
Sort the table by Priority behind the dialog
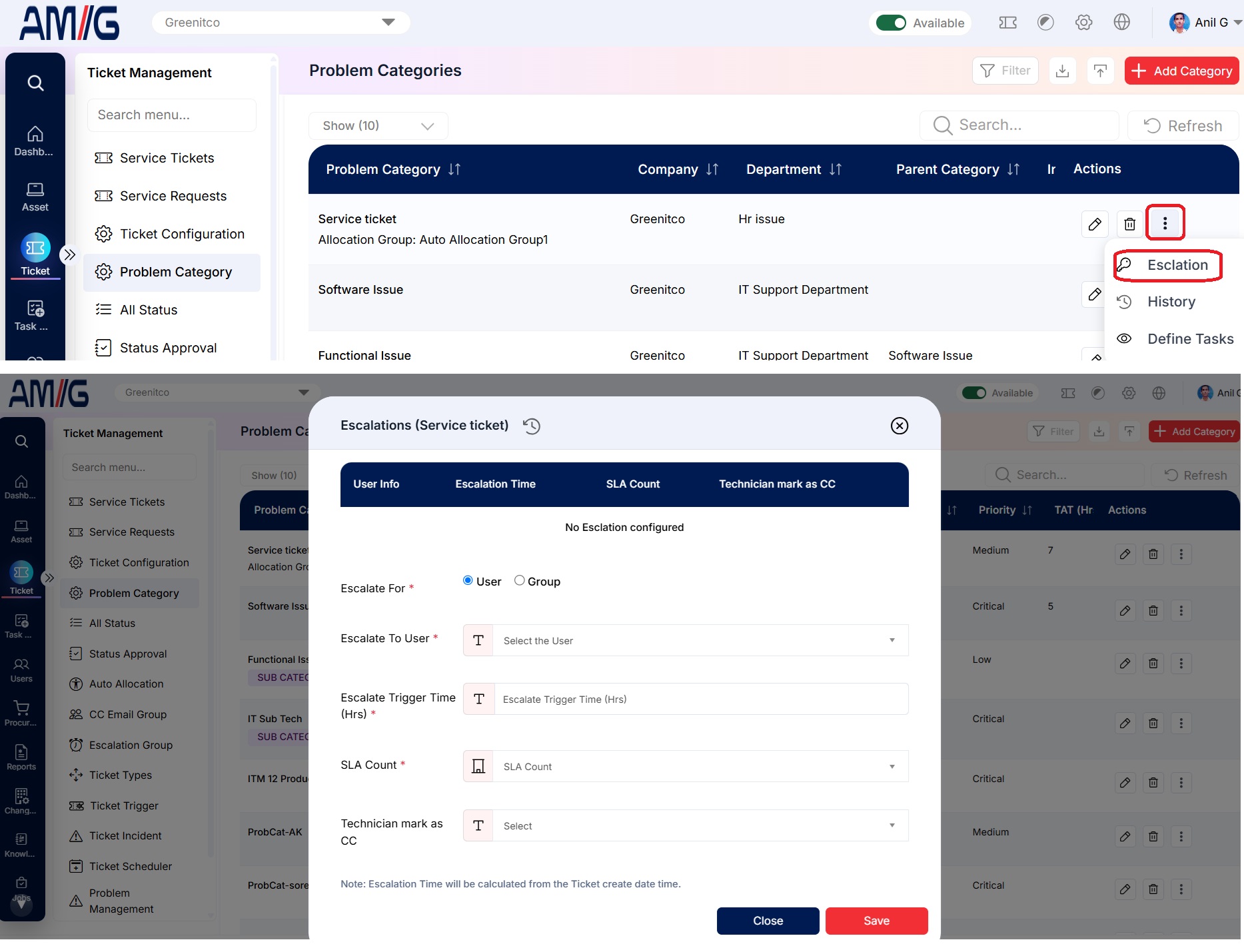coord(1027,510)
